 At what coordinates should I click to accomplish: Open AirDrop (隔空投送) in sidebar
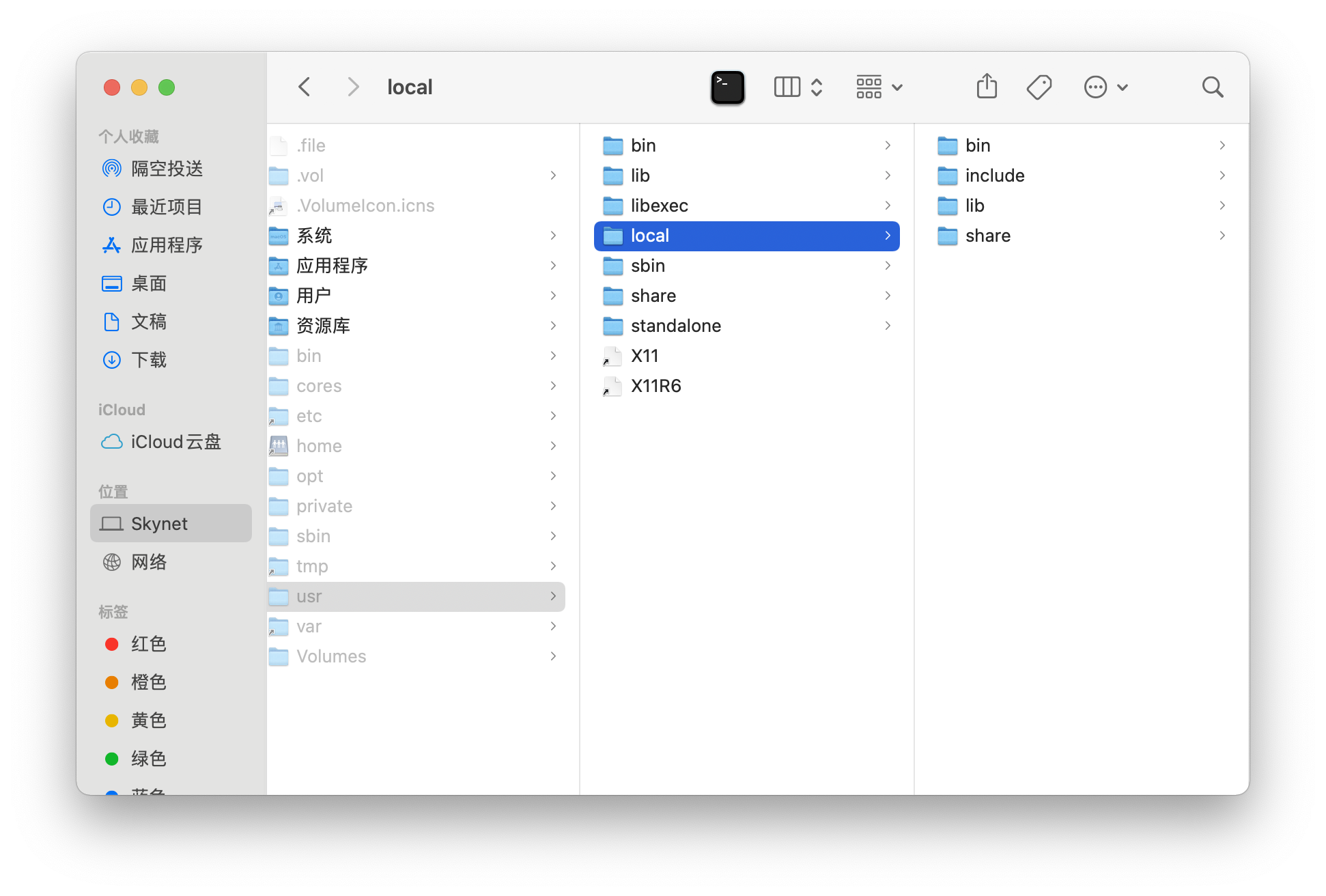167,169
